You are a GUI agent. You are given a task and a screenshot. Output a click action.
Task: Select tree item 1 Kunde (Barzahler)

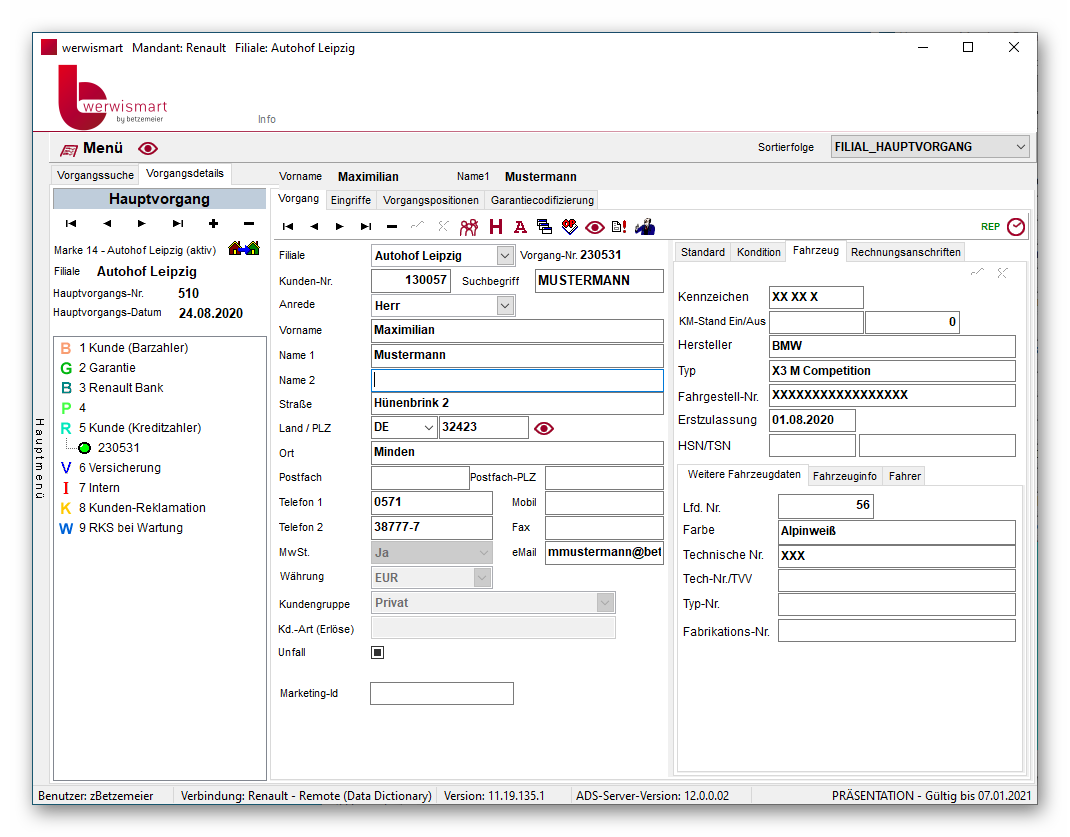tap(134, 348)
